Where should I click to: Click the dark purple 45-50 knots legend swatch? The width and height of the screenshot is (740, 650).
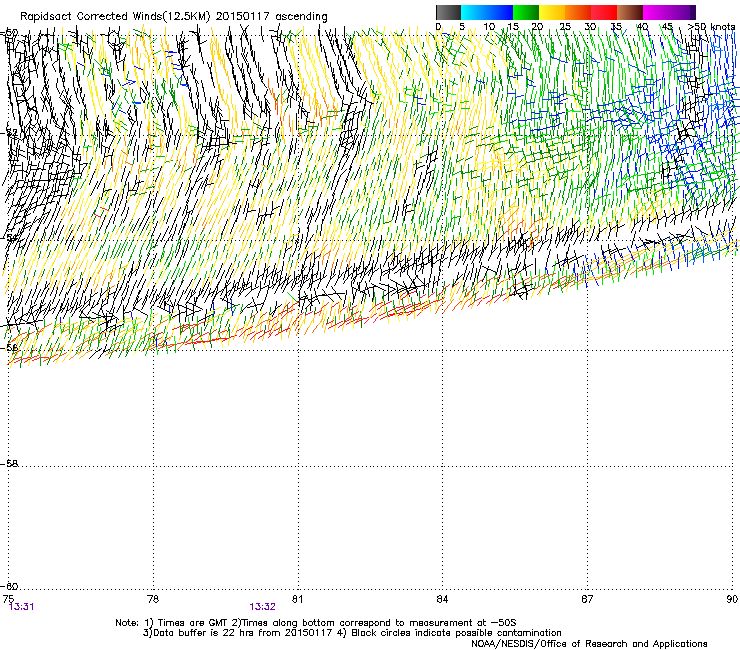(682, 12)
